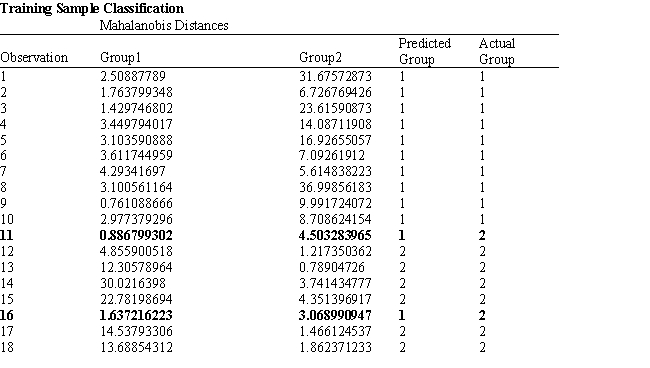The width and height of the screenshot is (650, 368).
Task: Select Group1 value 4.855900518
Action: pos(136,252)
